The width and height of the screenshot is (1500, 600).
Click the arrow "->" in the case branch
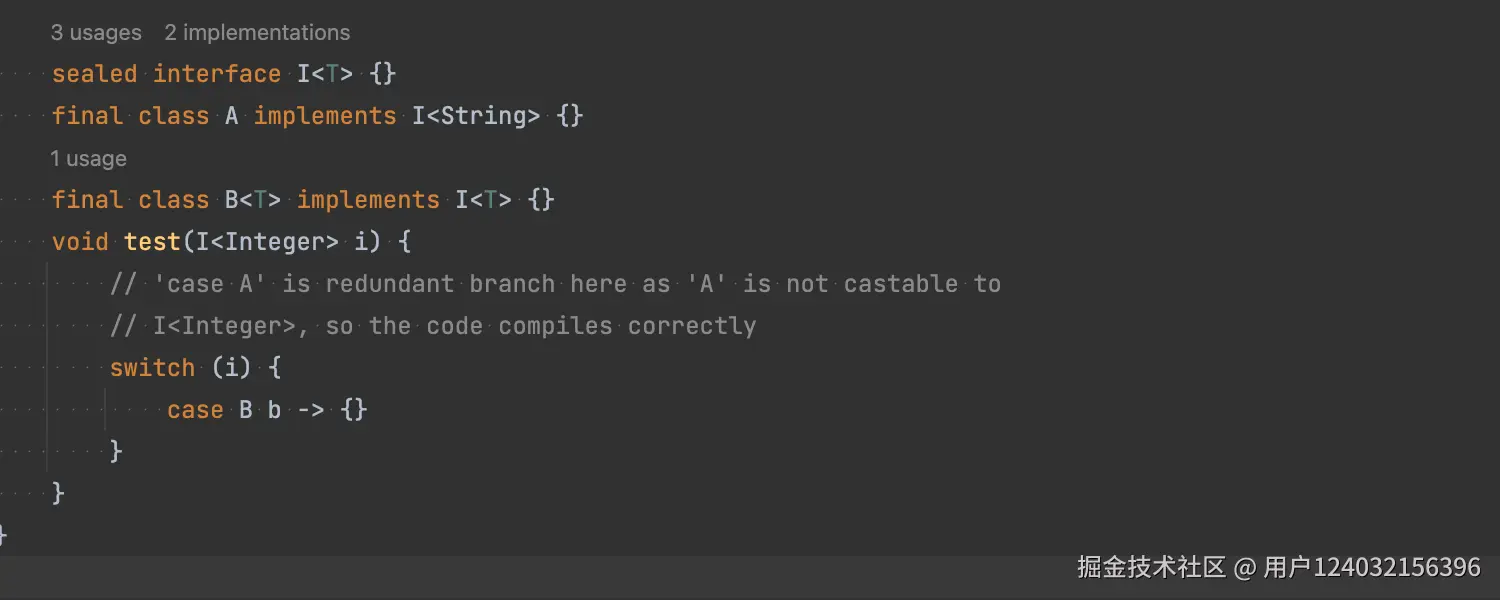pyautogui.click(x=310, y=410)
